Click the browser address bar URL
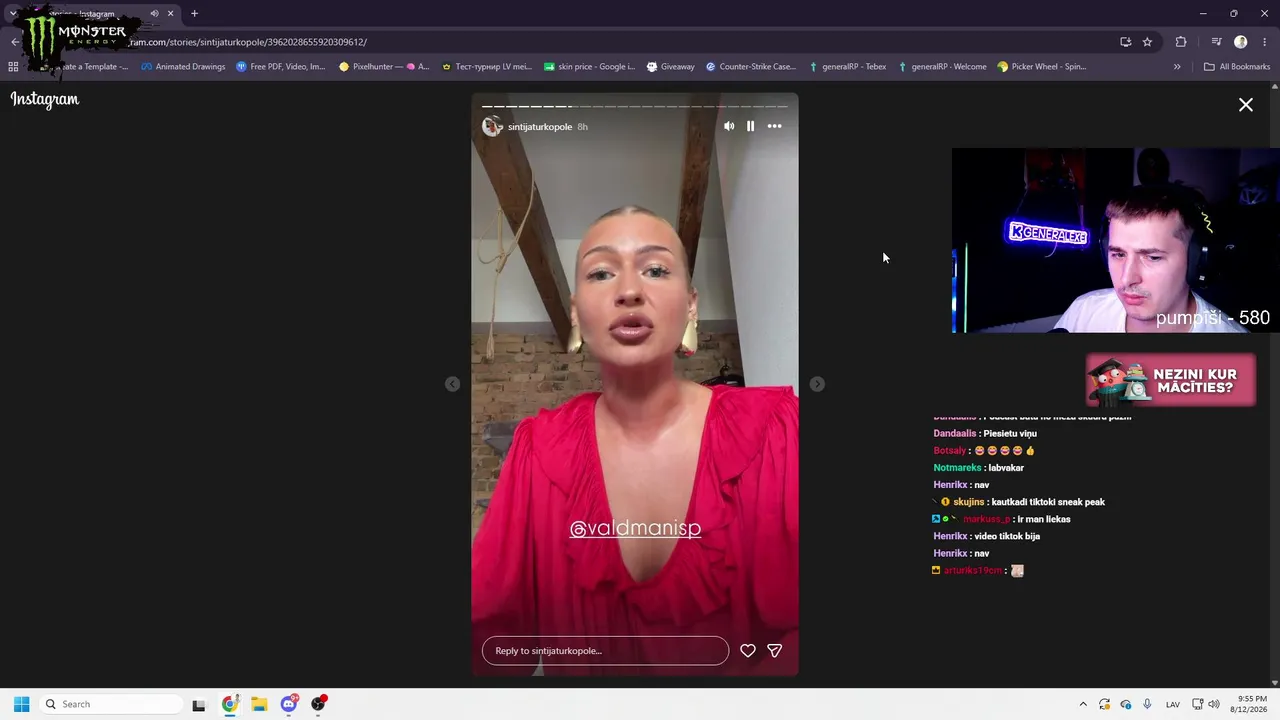 (248, 42)
